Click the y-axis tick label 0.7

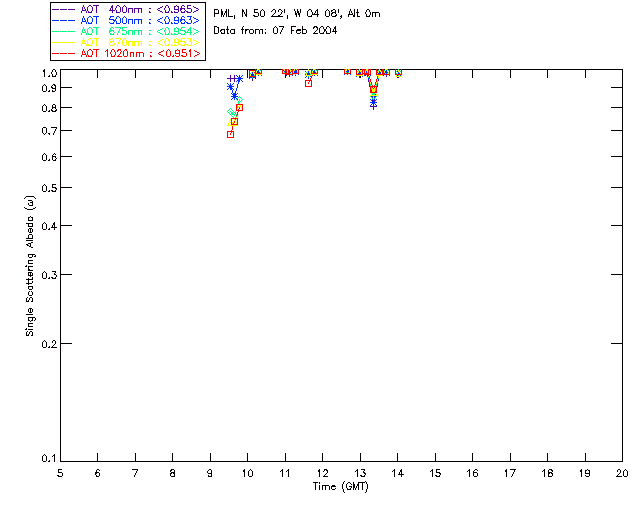(49, 131)
